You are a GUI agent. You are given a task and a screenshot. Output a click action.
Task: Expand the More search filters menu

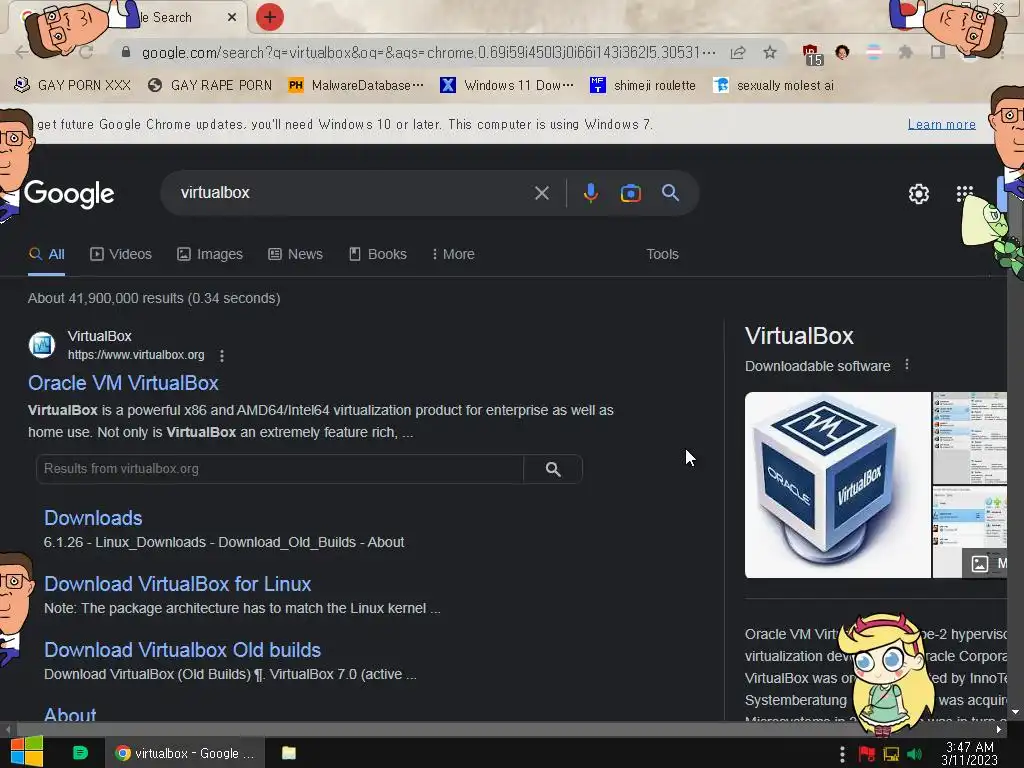coord(453,255)
